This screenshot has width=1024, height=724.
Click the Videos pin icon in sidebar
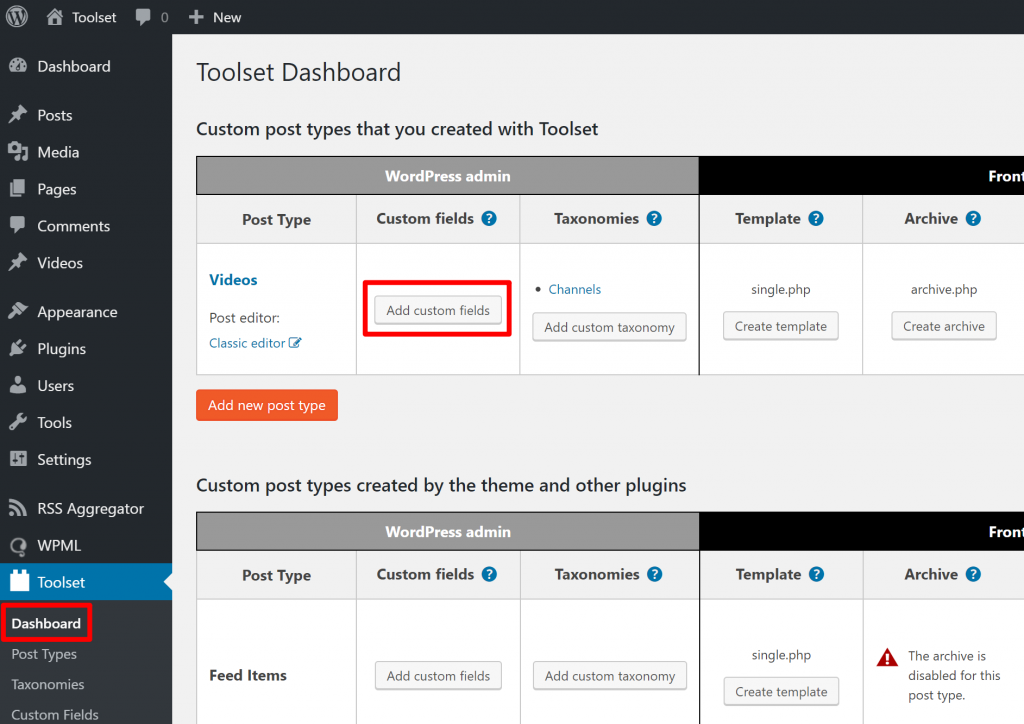click(18, 262)
